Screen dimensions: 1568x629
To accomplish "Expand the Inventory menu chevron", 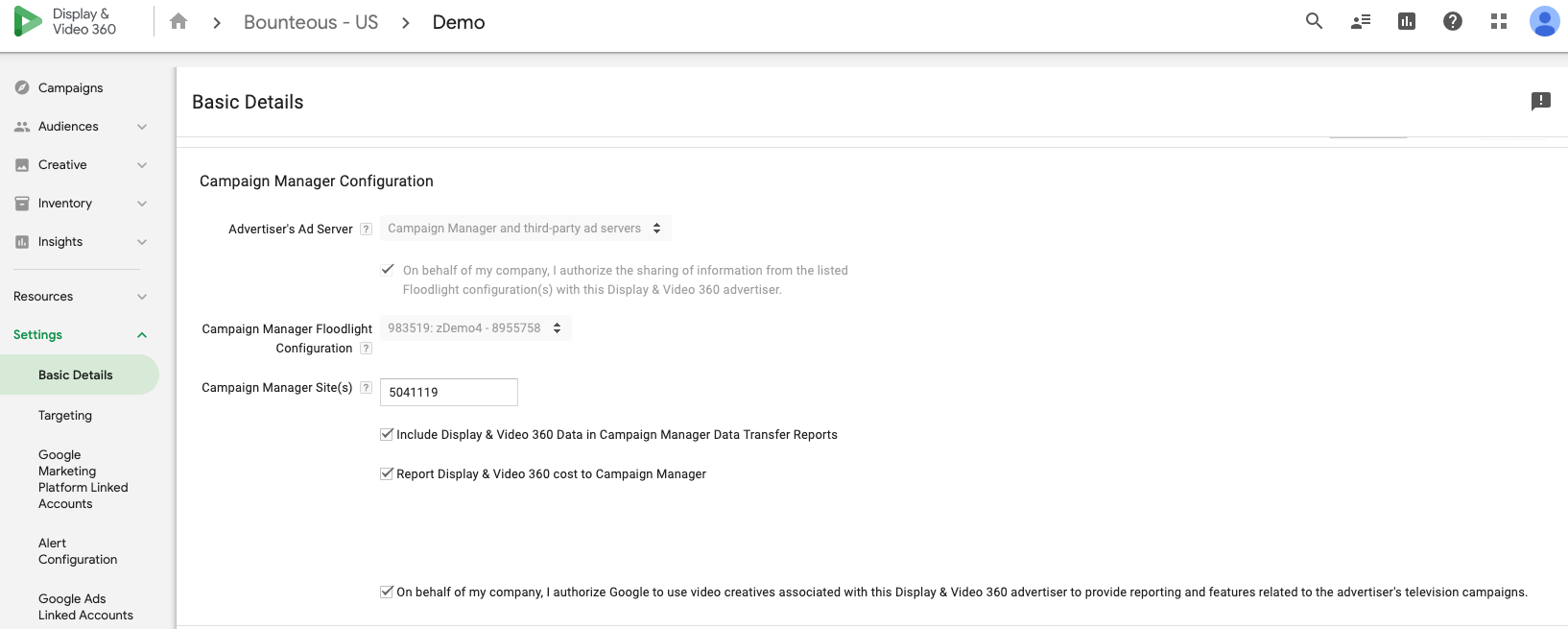I will pyautogui.click(x=142, y=204).
